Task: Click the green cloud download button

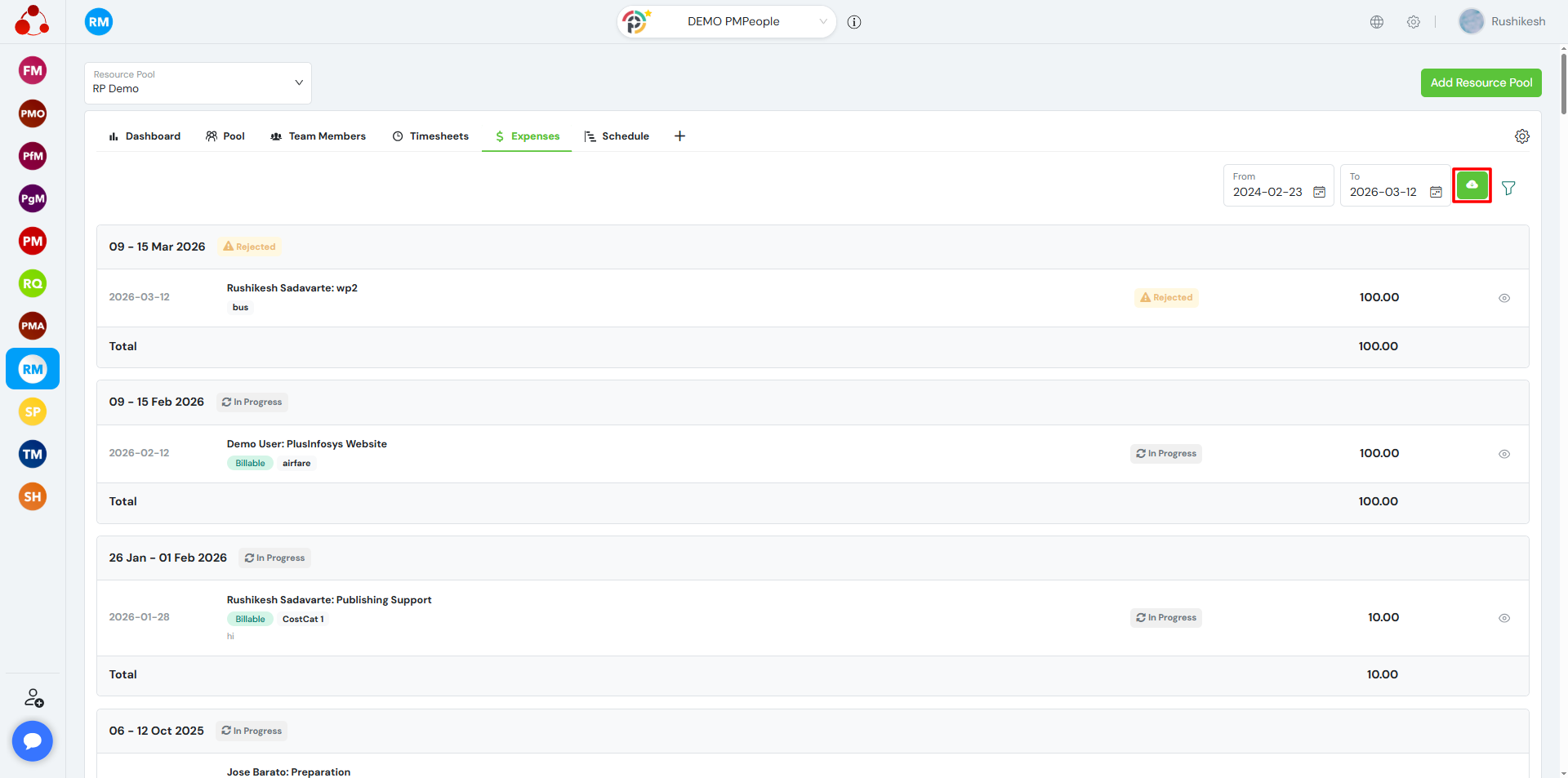Action: tap(1472, 185)
